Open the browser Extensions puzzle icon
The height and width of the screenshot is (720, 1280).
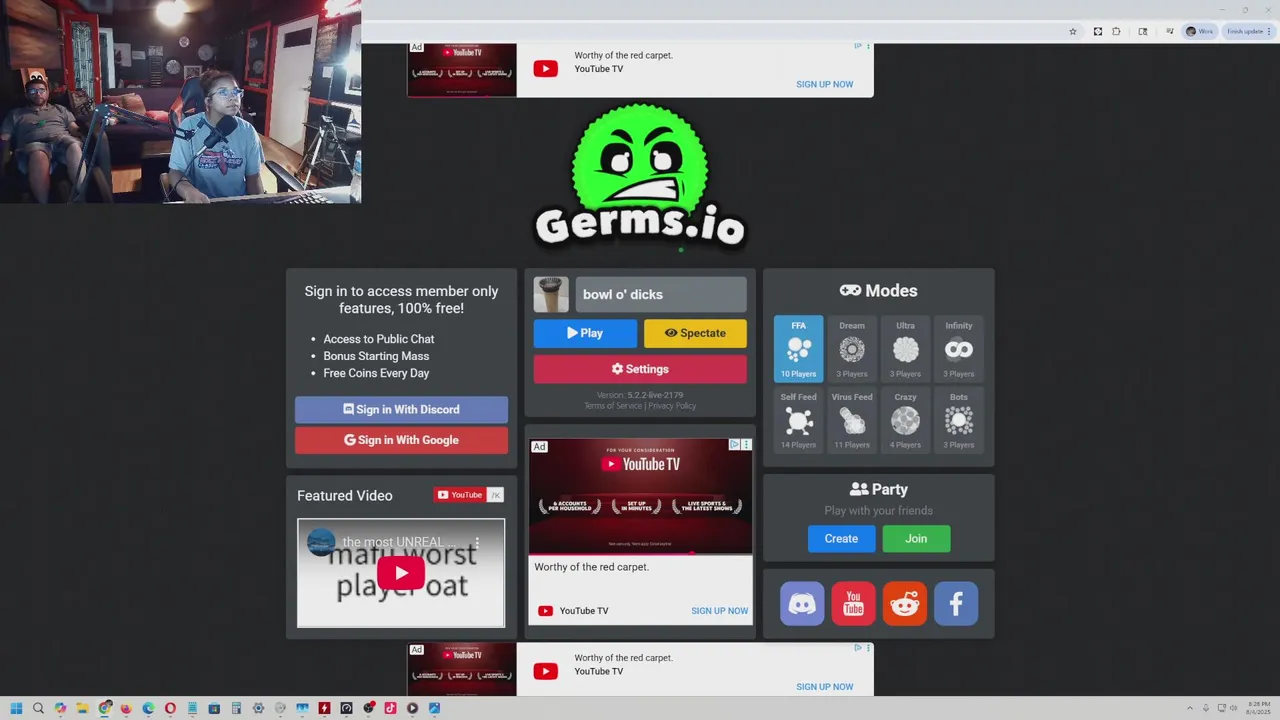tap(1116, 32)
